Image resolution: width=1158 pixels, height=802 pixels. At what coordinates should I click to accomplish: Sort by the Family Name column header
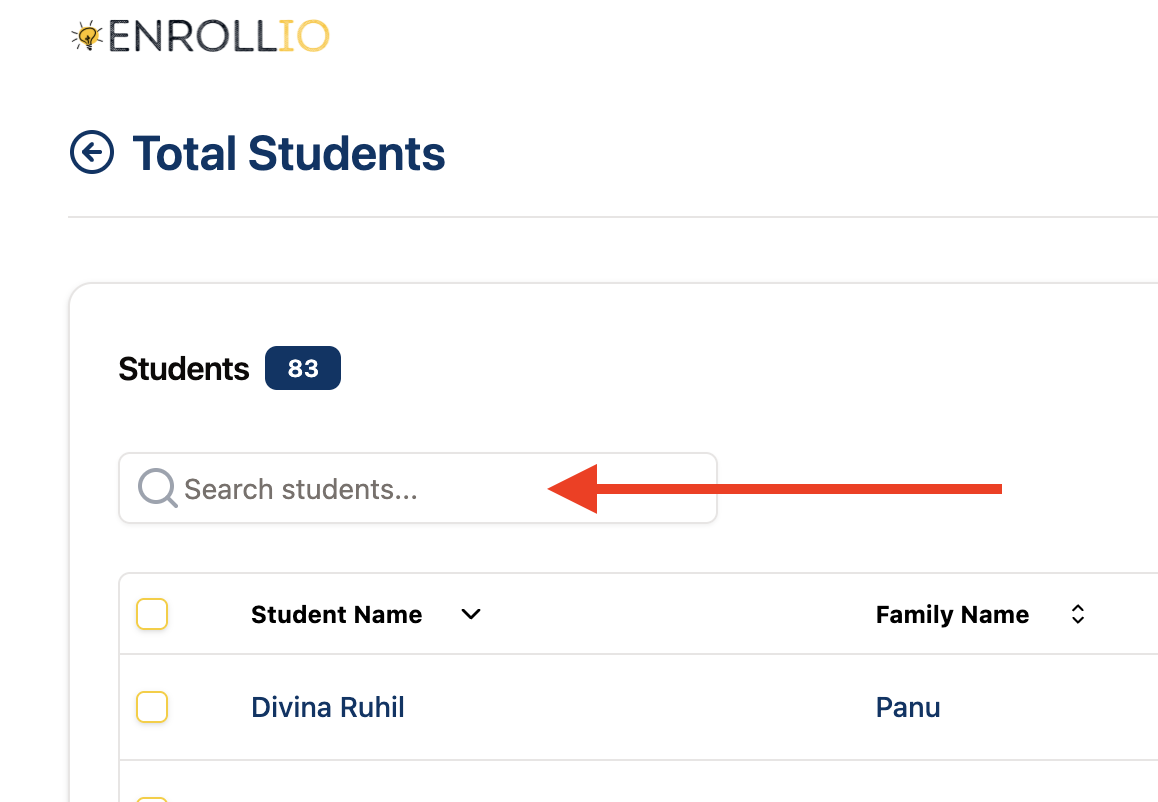952,614
